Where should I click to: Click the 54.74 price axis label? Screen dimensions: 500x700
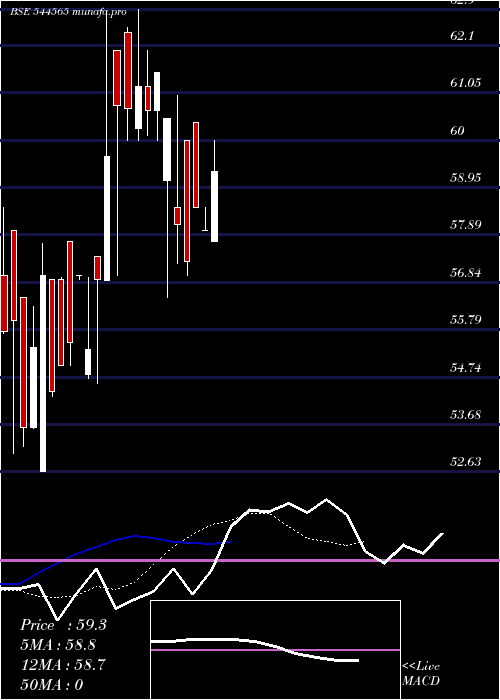(466, 367)
